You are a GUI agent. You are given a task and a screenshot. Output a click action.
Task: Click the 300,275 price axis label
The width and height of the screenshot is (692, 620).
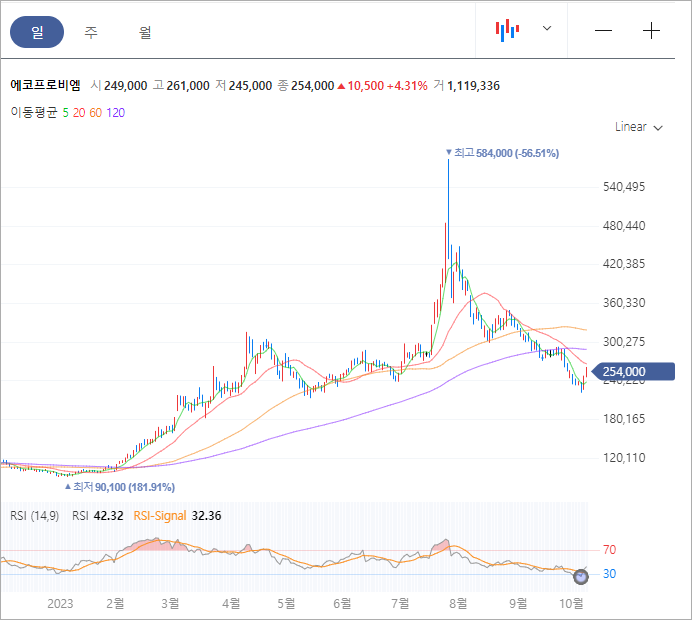click(624, 342)
